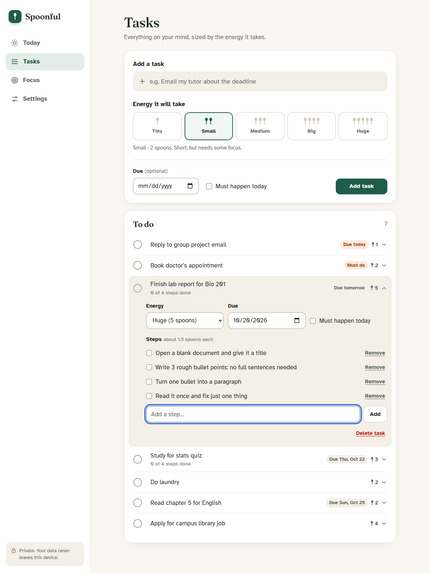430x573 pixels.
Task: Expand Reply to group project email task
Action: 384,244
